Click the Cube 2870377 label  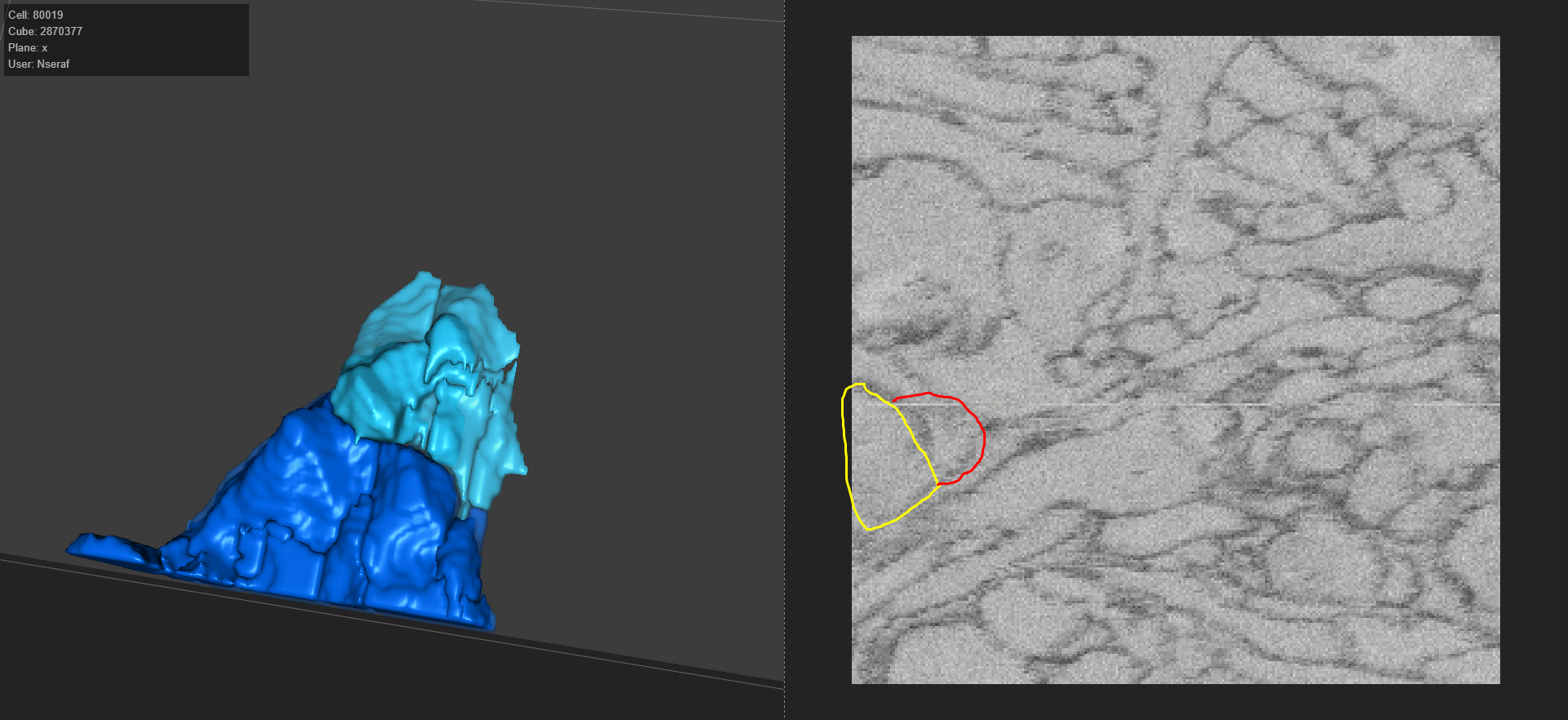coord(45,31)
